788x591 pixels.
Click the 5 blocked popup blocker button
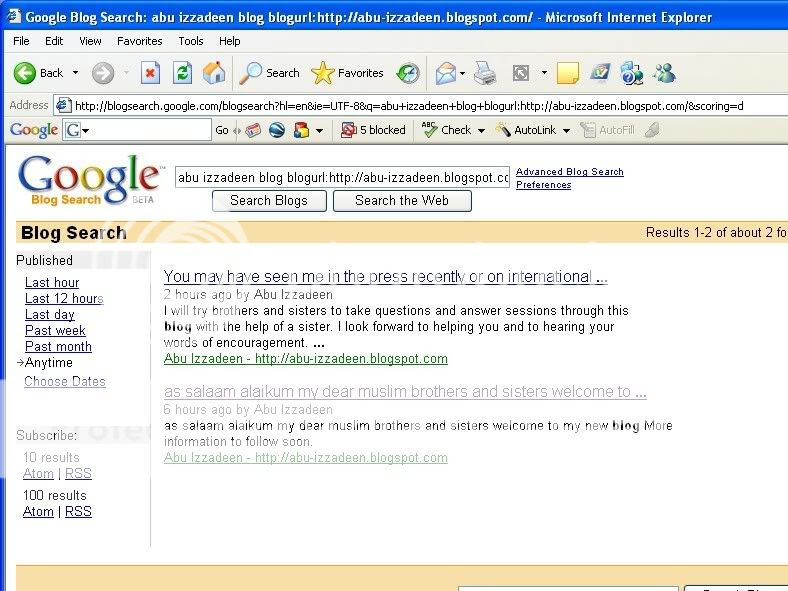pyautogui.click(x=373, y=130)
